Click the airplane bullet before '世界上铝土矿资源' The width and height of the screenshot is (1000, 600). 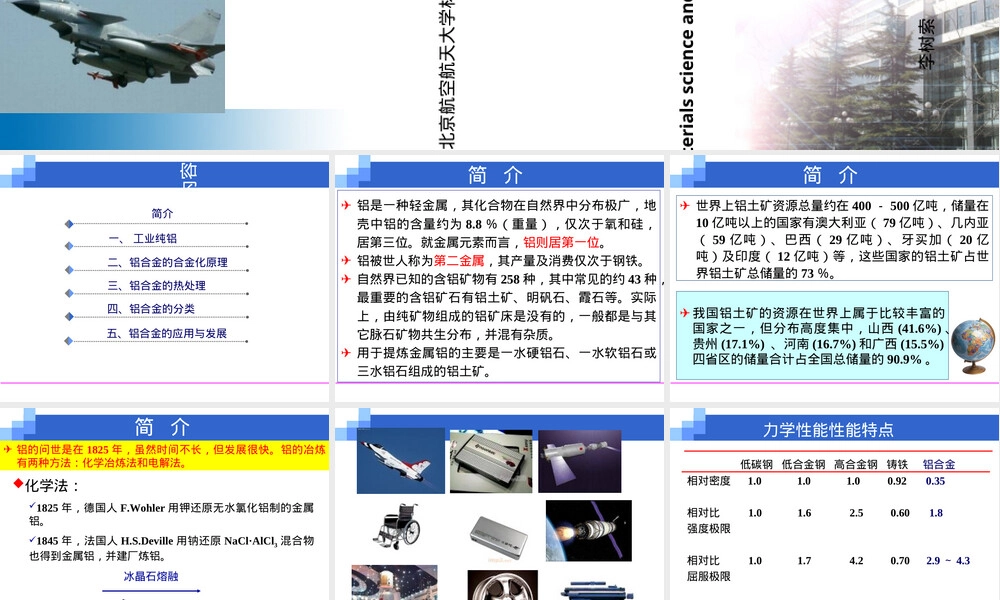point(685,205)
